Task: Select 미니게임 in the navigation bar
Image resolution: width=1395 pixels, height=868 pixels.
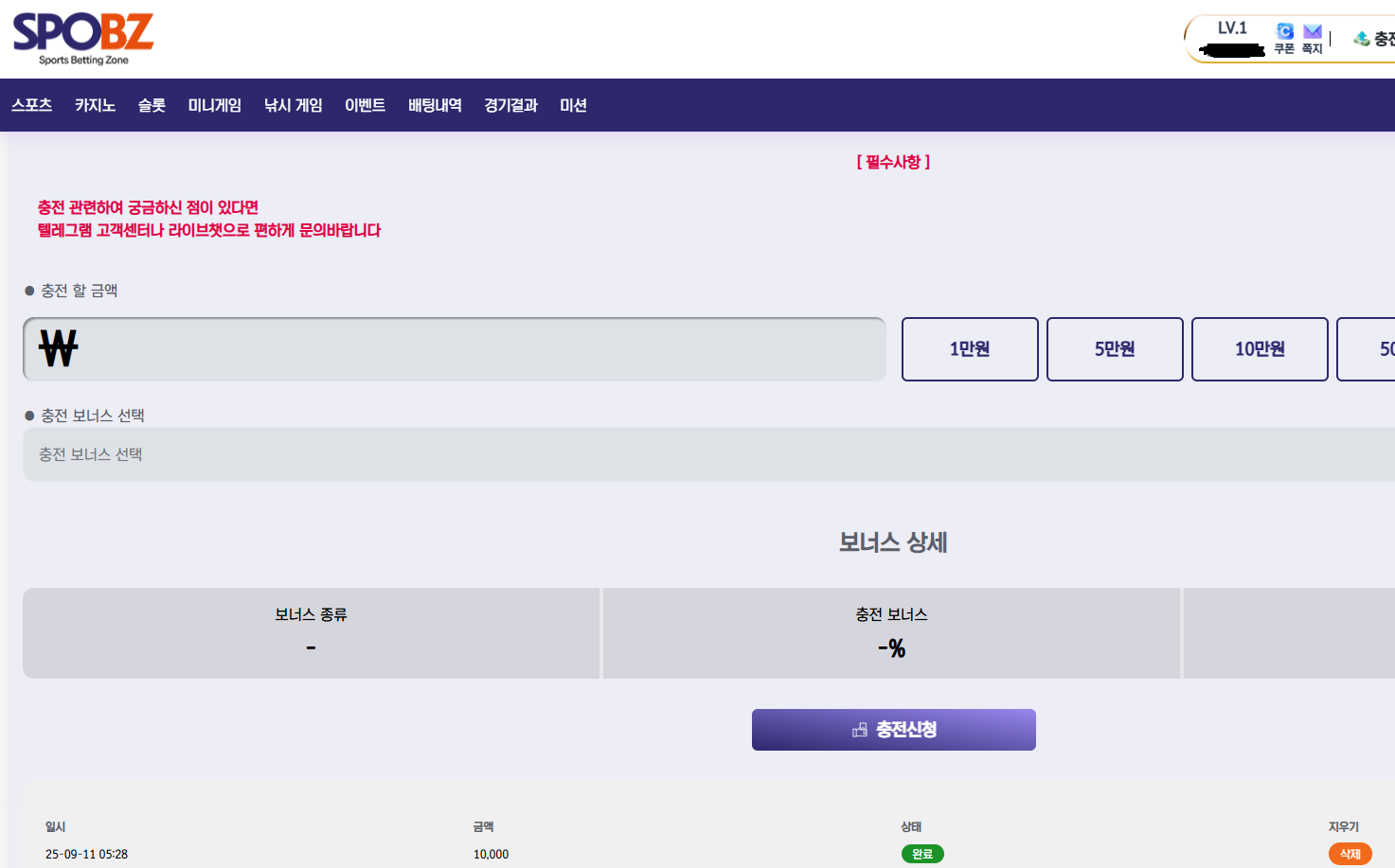Action: pos(214,105)
